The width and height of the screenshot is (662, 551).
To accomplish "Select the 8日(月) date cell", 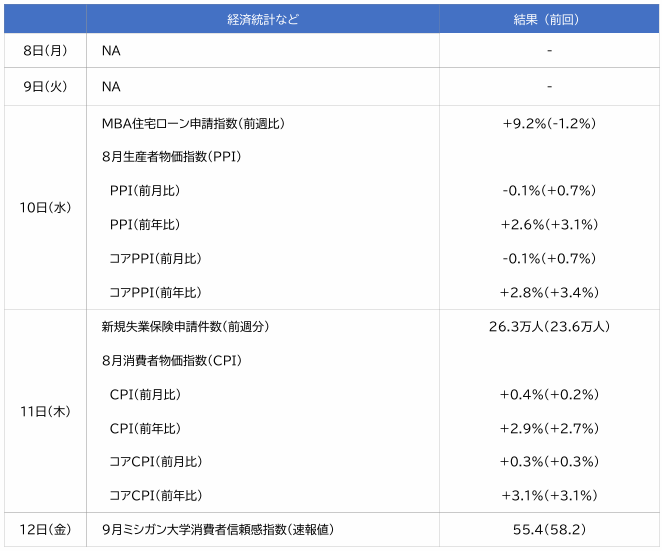I will (45, 51).
